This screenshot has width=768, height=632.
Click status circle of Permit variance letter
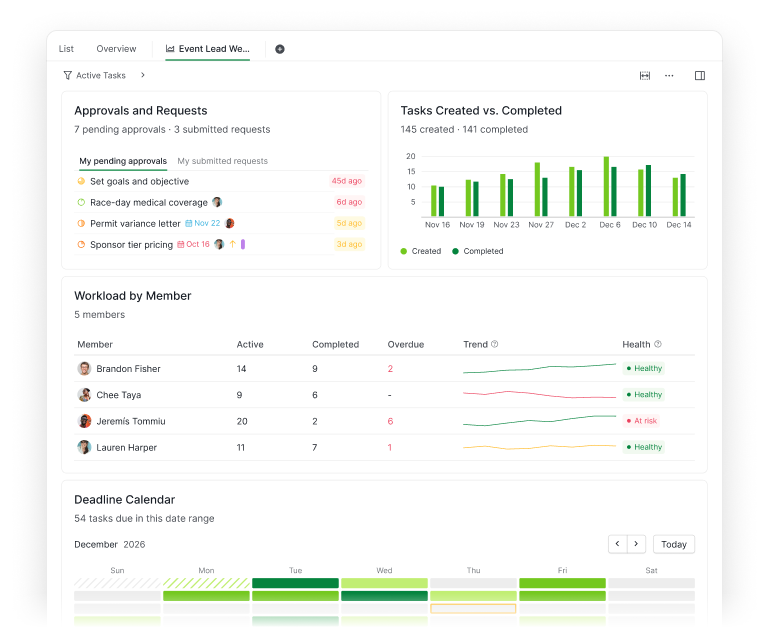tap(81, 223)
